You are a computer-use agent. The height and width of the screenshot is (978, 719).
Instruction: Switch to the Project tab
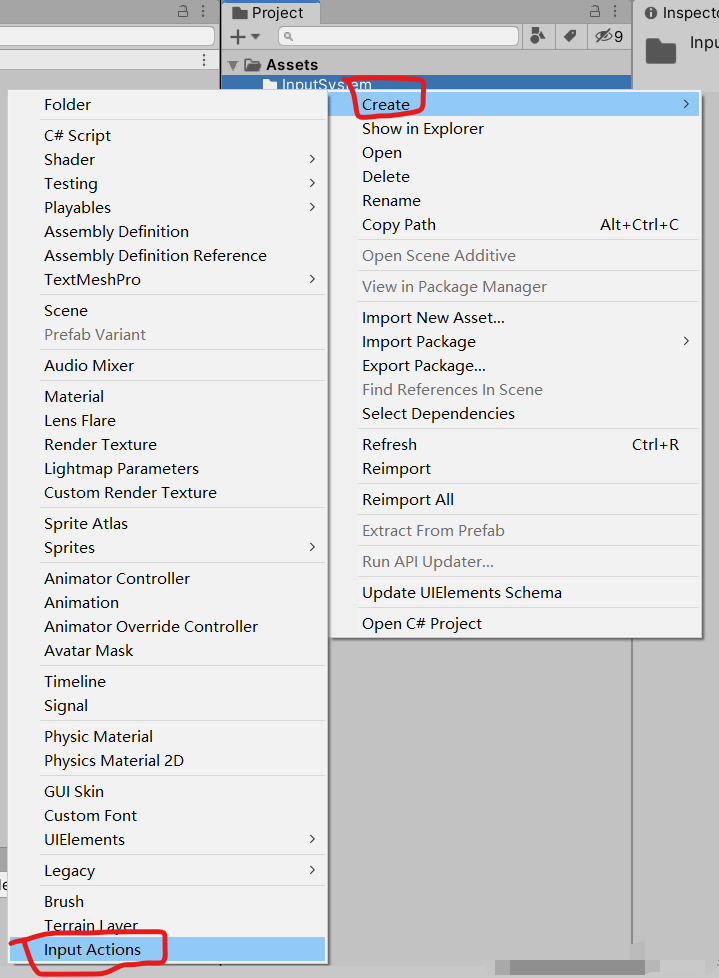click(270, 13)
